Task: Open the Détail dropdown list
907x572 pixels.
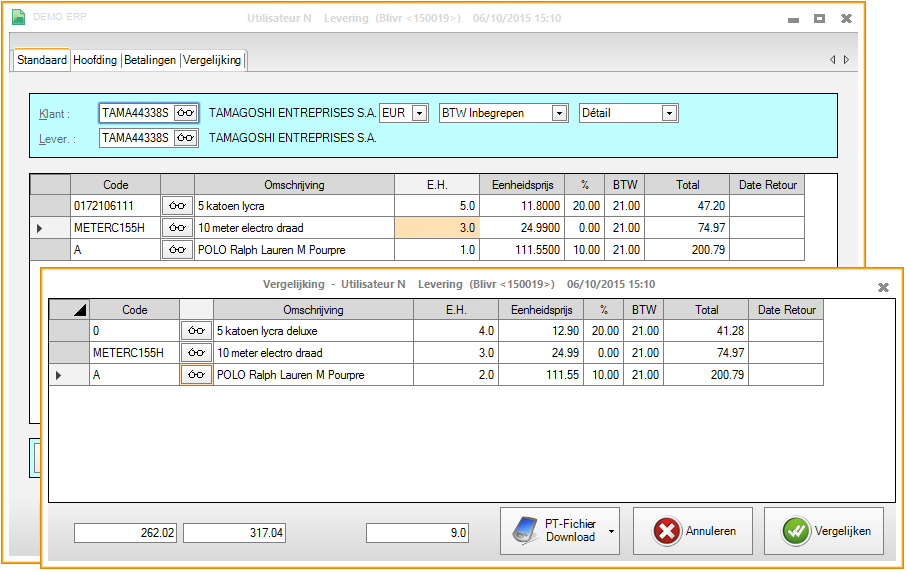Action: pyautogui.click(x=669, y=114)
